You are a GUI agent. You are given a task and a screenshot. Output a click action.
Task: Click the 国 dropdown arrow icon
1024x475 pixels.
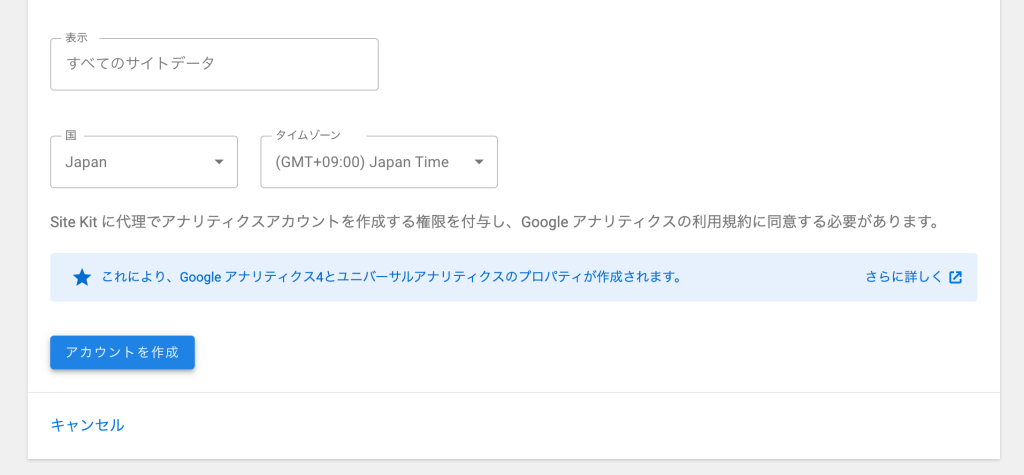click(219, 162)
